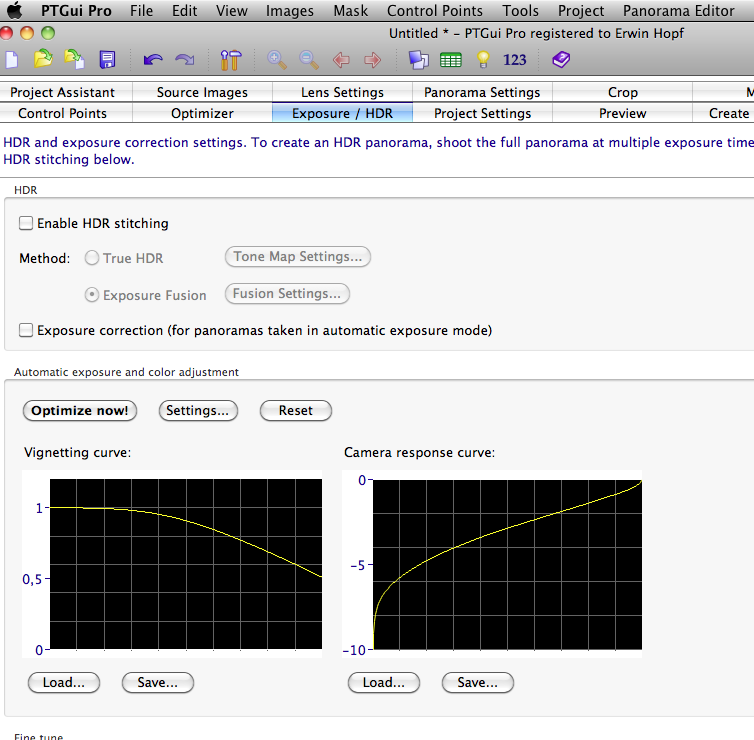The height and width of the screenshot is (740, 754).
Task: Switch to the Lens Settings tab
Action: (x=342, y=92)
